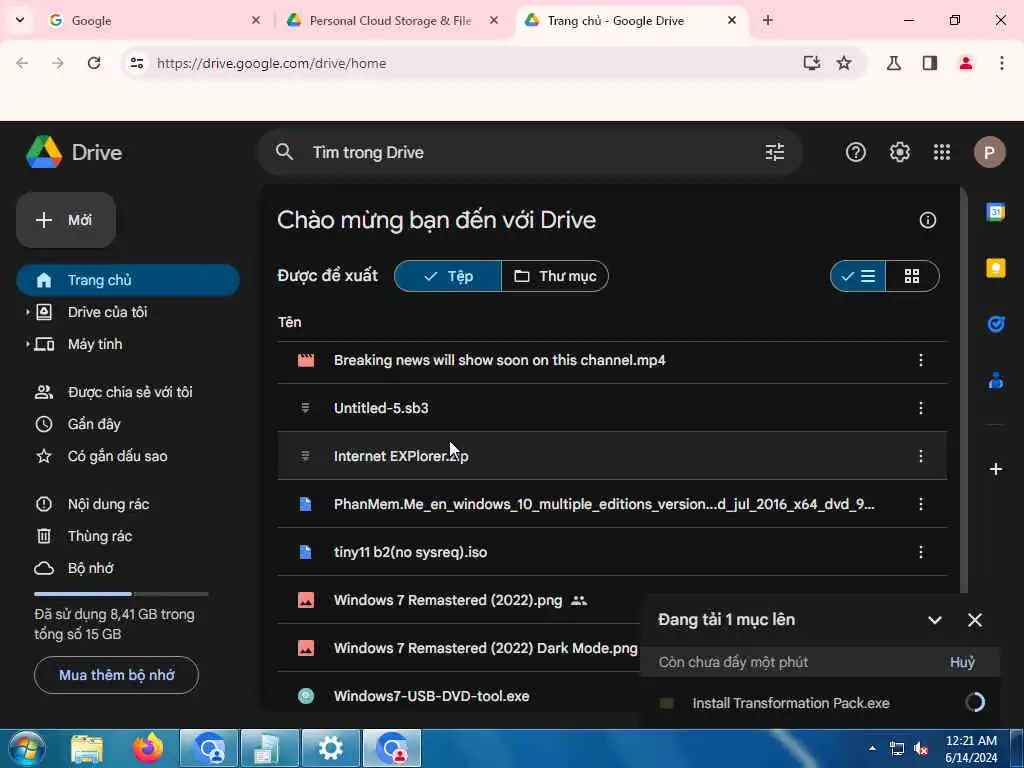The image size is (1024, 768).
Task: Cancel upload with Huỷ link
Action: [x=962, y=662]
